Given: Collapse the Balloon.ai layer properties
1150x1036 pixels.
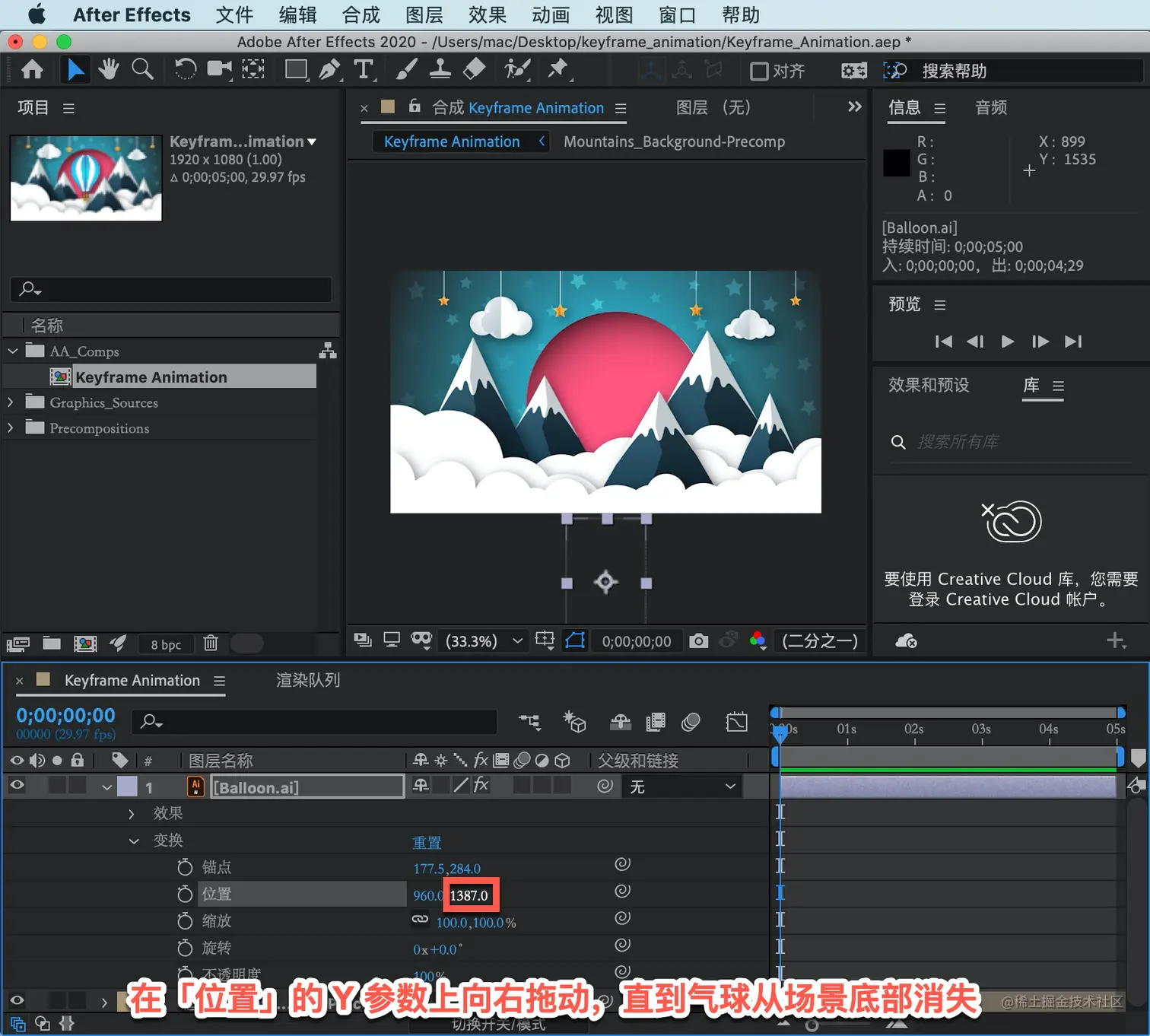Looking at the screenshot, I should (x=106, y=787).
